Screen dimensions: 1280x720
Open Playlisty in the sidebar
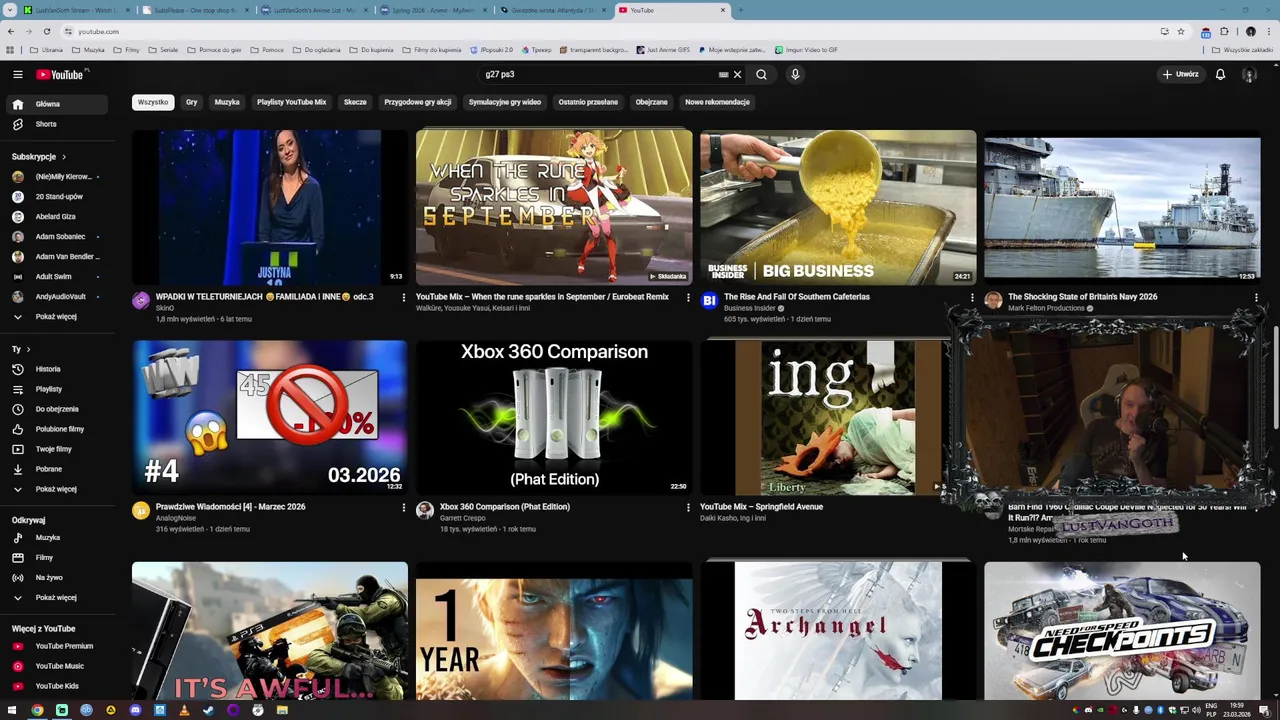coord(56,389)
